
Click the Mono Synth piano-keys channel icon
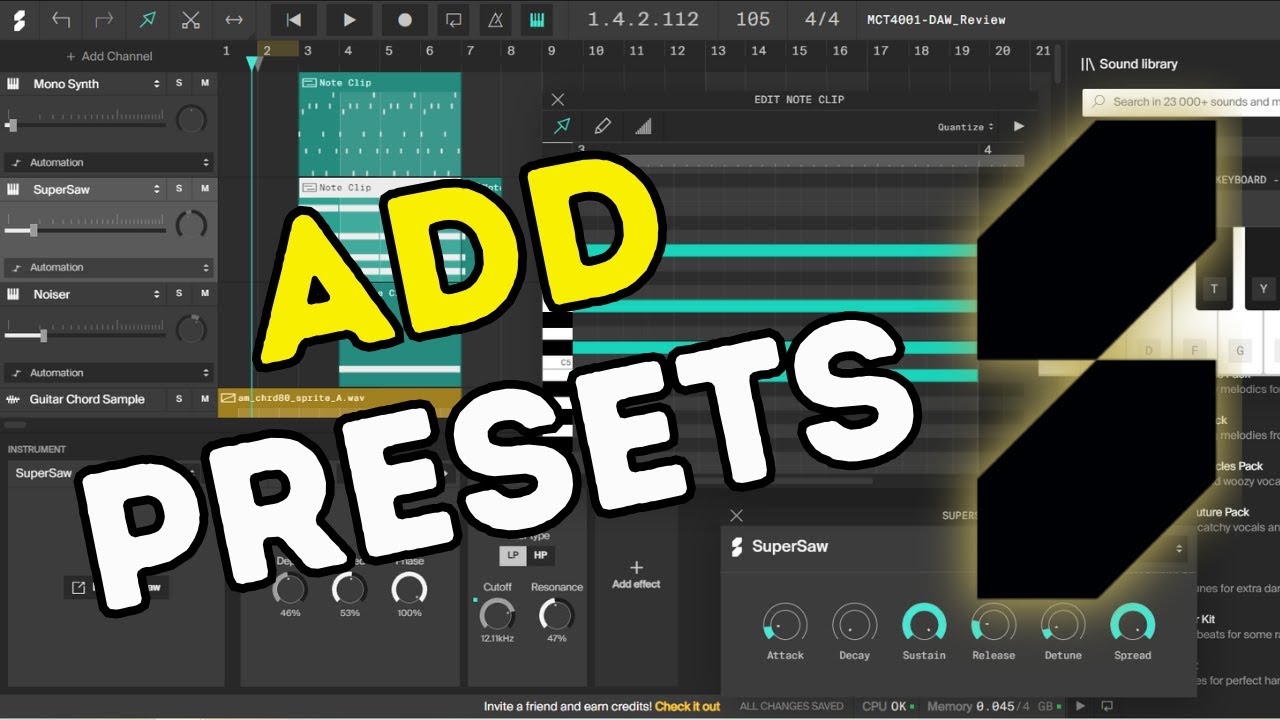coord(14,84)
